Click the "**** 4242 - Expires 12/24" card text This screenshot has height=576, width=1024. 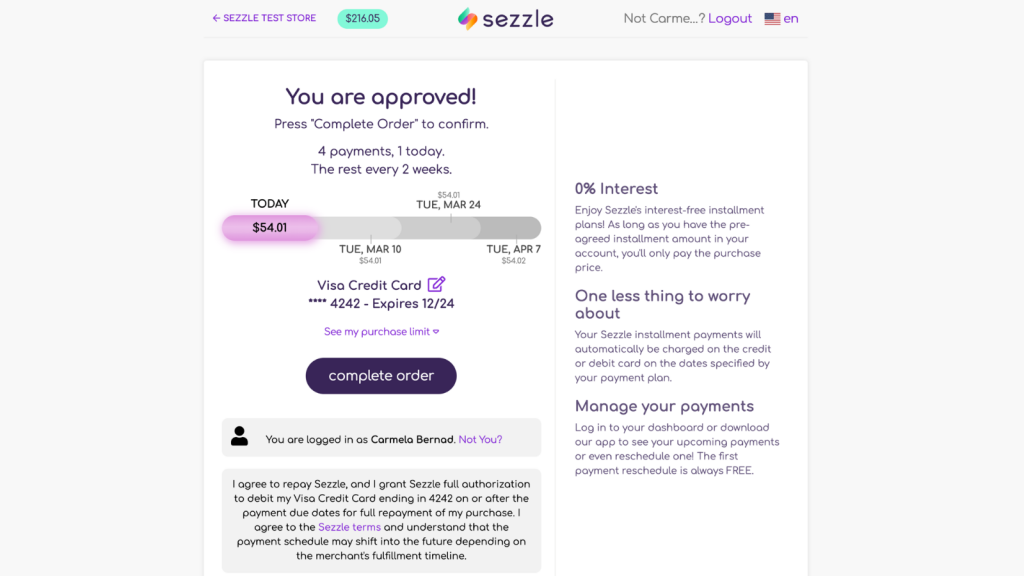point(381,303)
